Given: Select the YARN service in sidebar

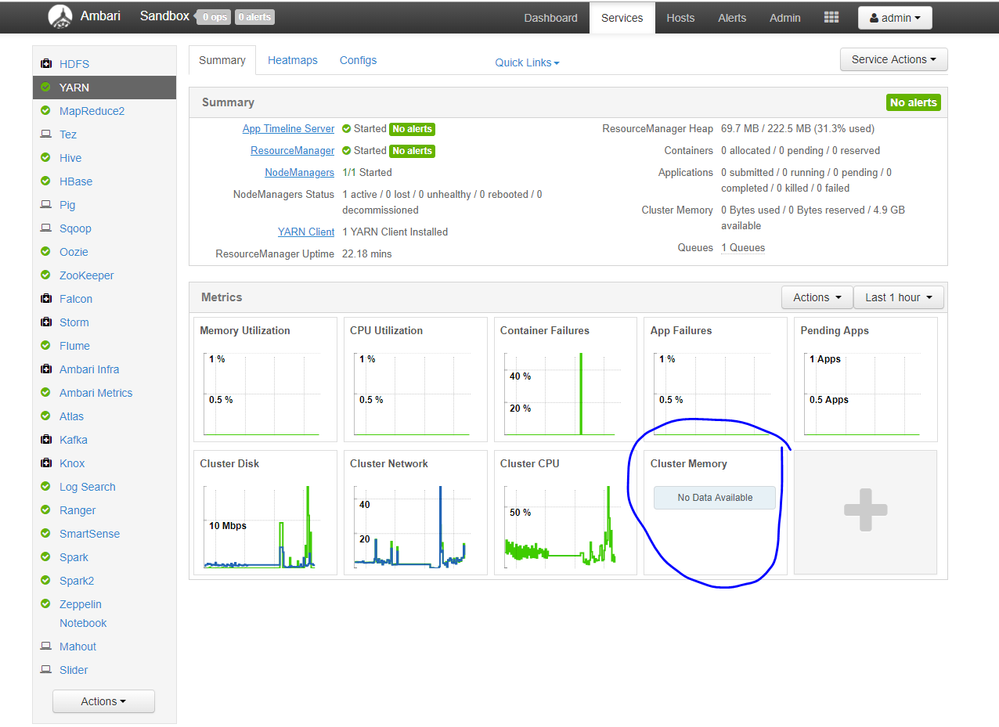Looking at the screenshot, I should pos(104,87).
